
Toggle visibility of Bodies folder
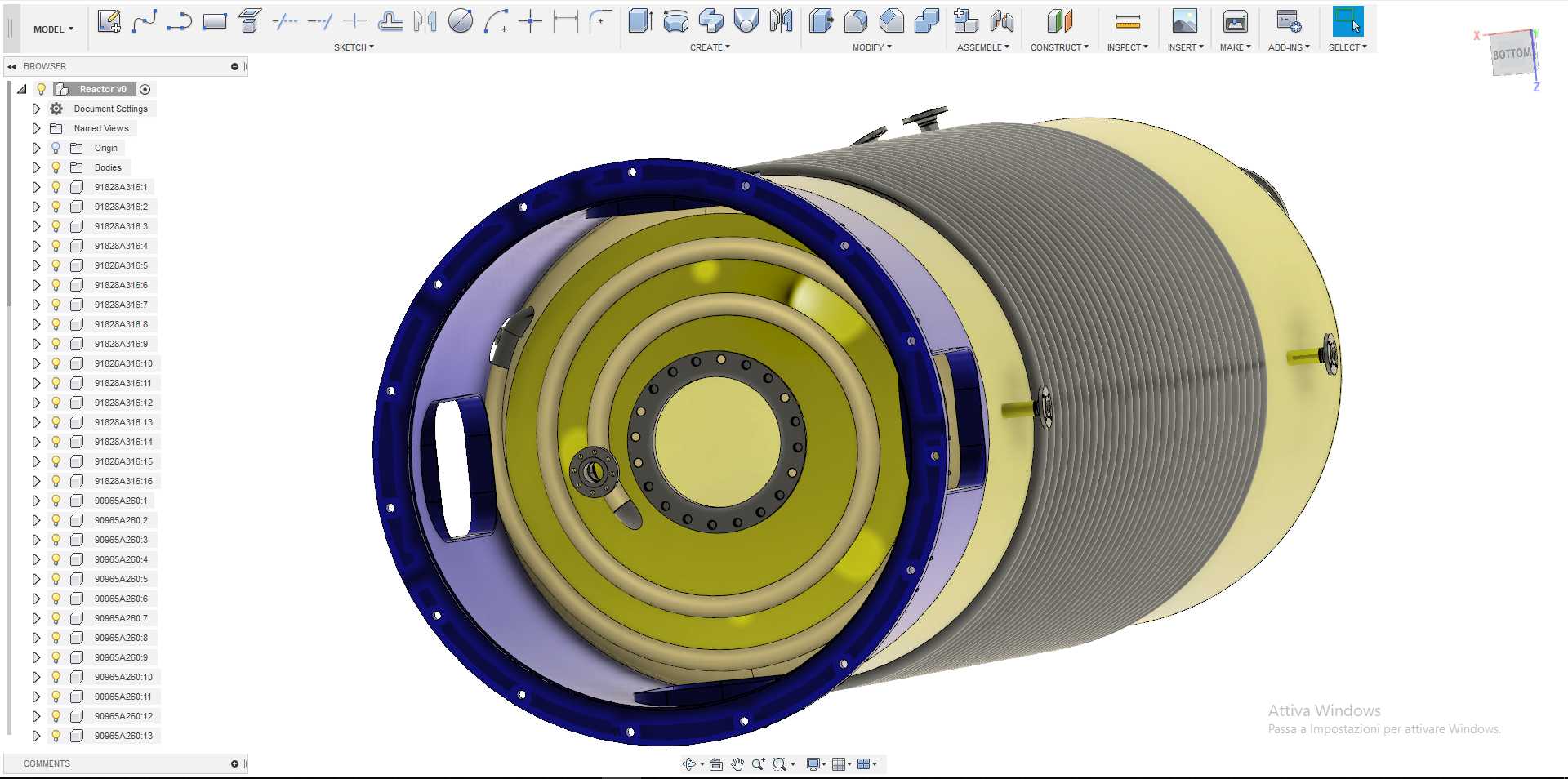coord(56,167)
